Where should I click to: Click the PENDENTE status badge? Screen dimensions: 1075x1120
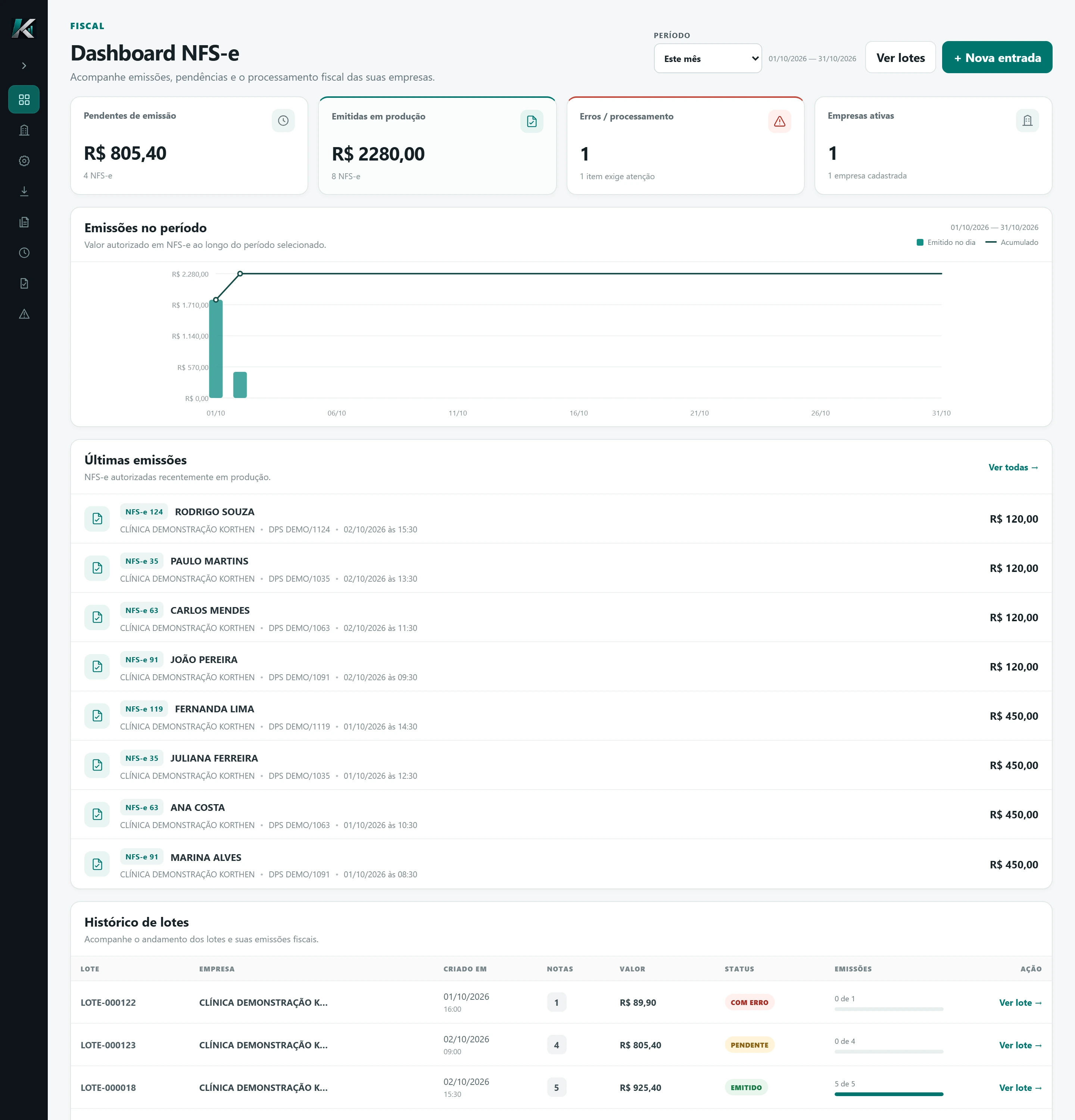(x=750, y=1045)
